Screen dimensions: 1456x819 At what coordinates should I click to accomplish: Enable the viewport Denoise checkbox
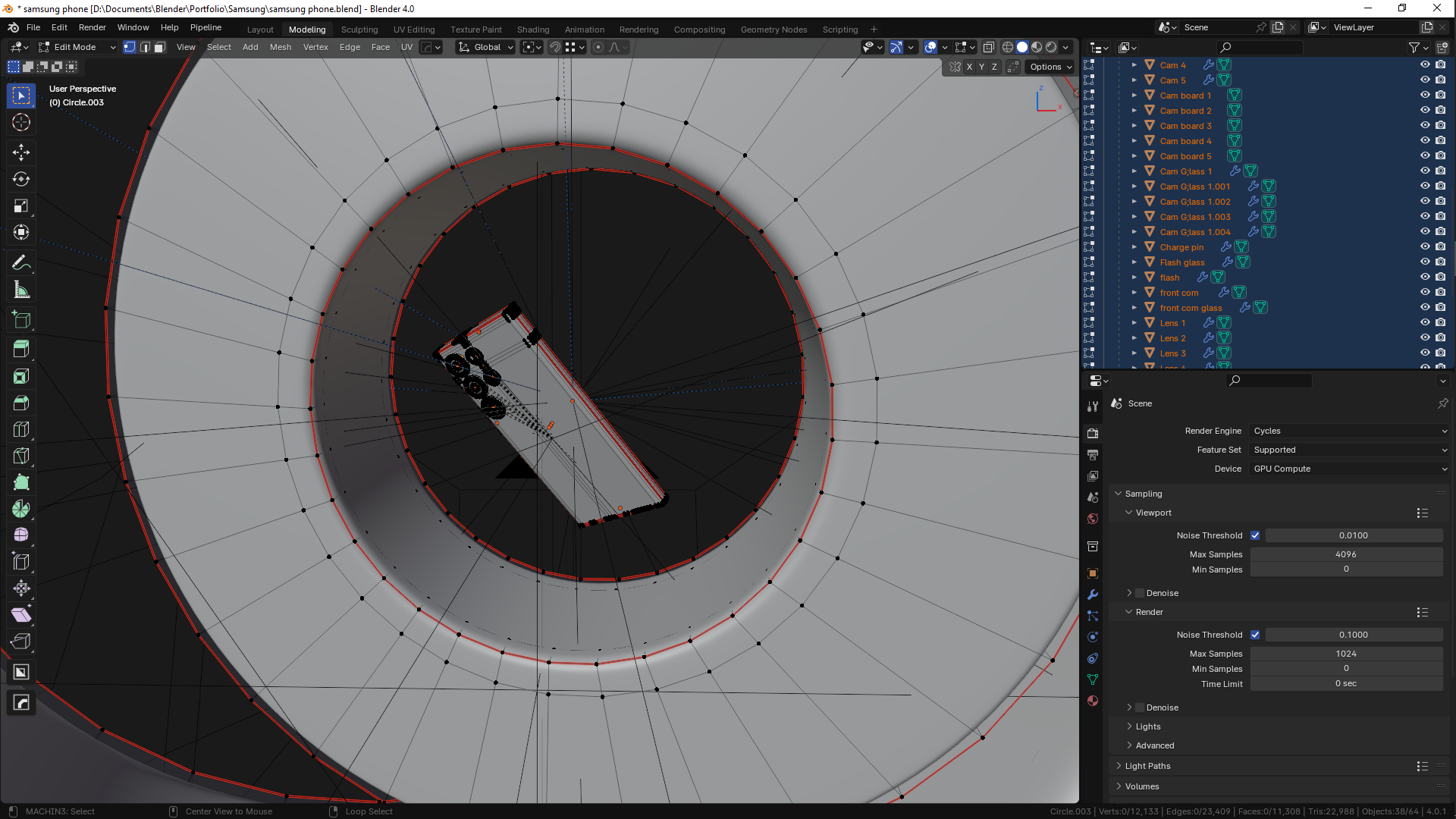[x=1140, y=593]
